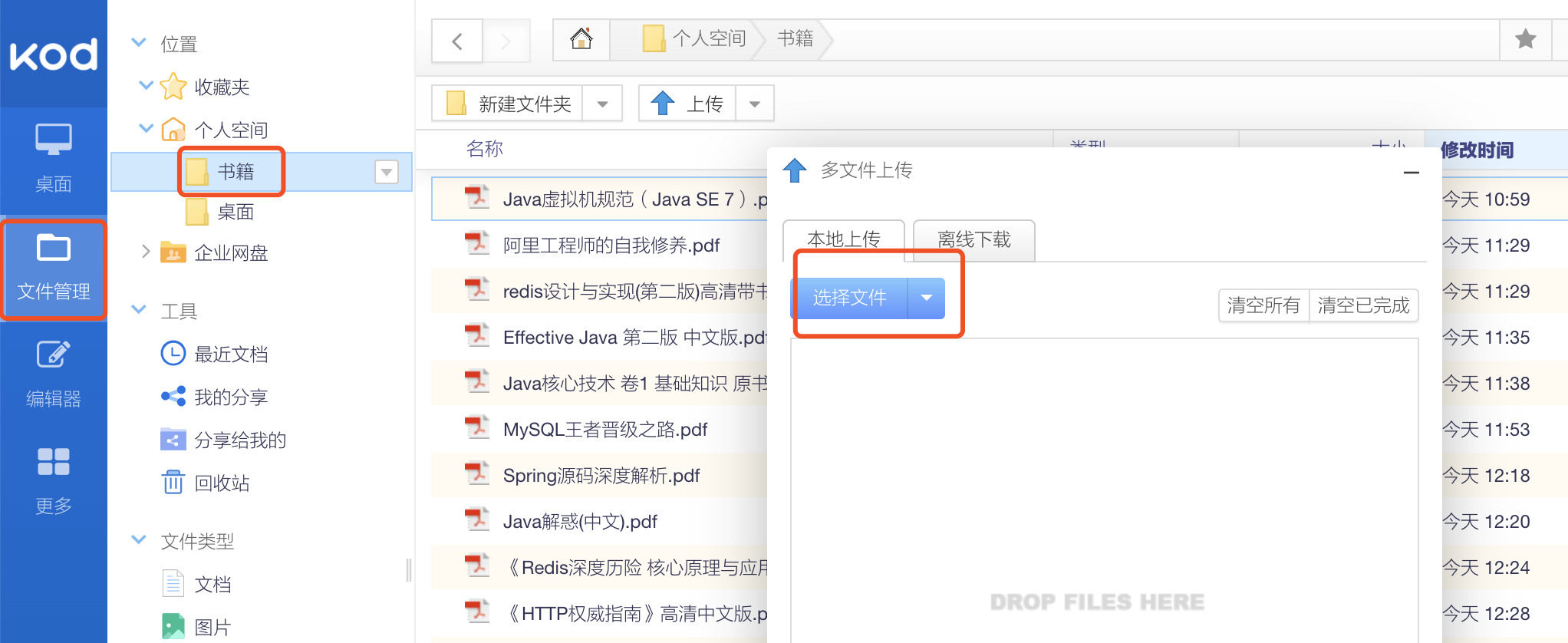1568x643 pixels.
Task: Click the favorite star icon
Action: click(1526, 39)
